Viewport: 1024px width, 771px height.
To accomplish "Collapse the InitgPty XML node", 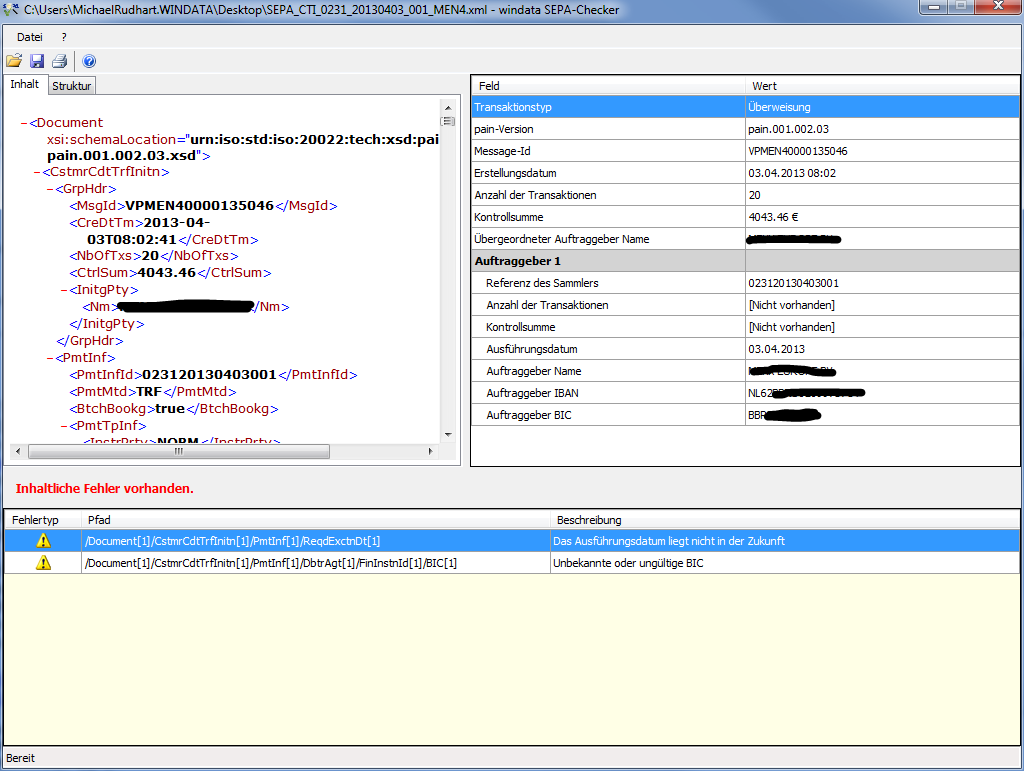I will point(64,290).
